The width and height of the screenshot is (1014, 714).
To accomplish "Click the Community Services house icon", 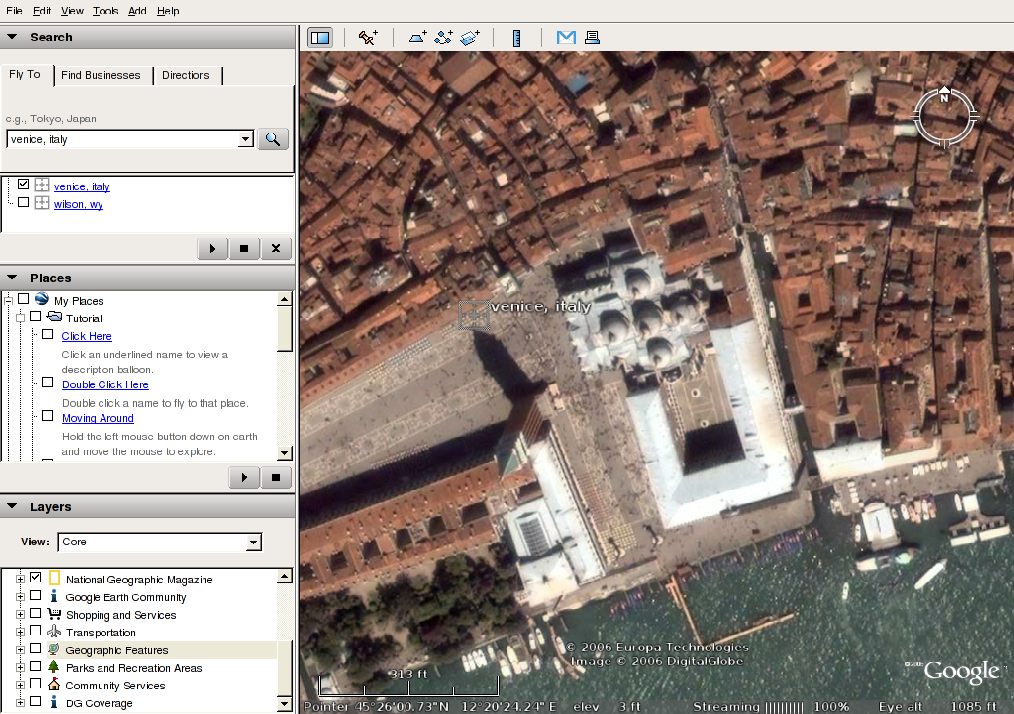I will tap(54, 684).
